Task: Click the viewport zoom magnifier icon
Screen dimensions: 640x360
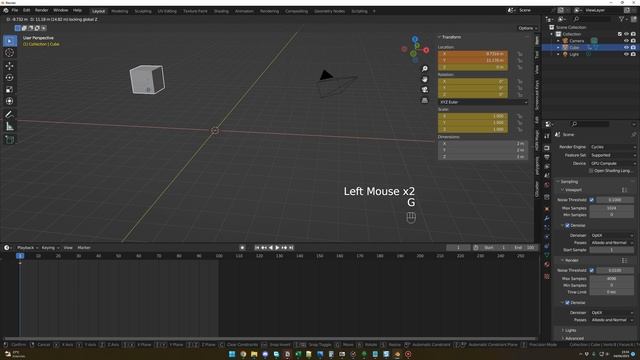Action: (x=425, y=69)
